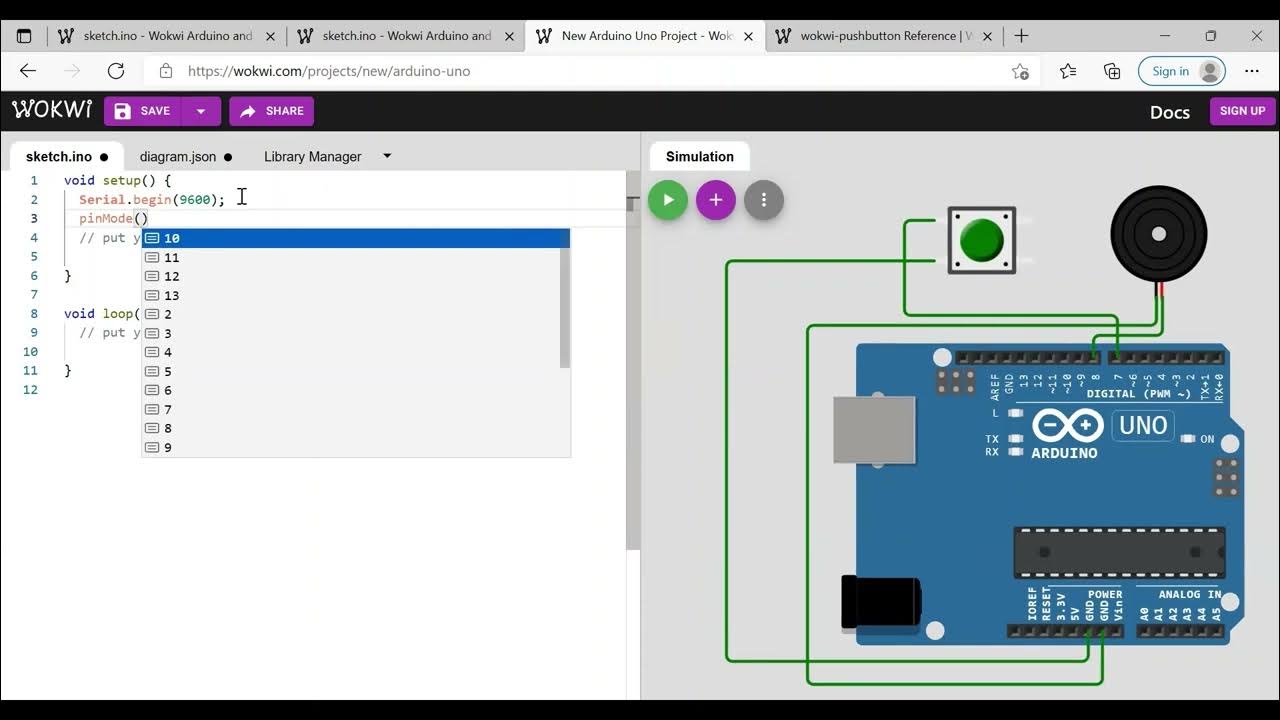Screen dimensions: 1280x720
Task: Click the code editor vertical scrollbar
Action: tap(633, 360)
